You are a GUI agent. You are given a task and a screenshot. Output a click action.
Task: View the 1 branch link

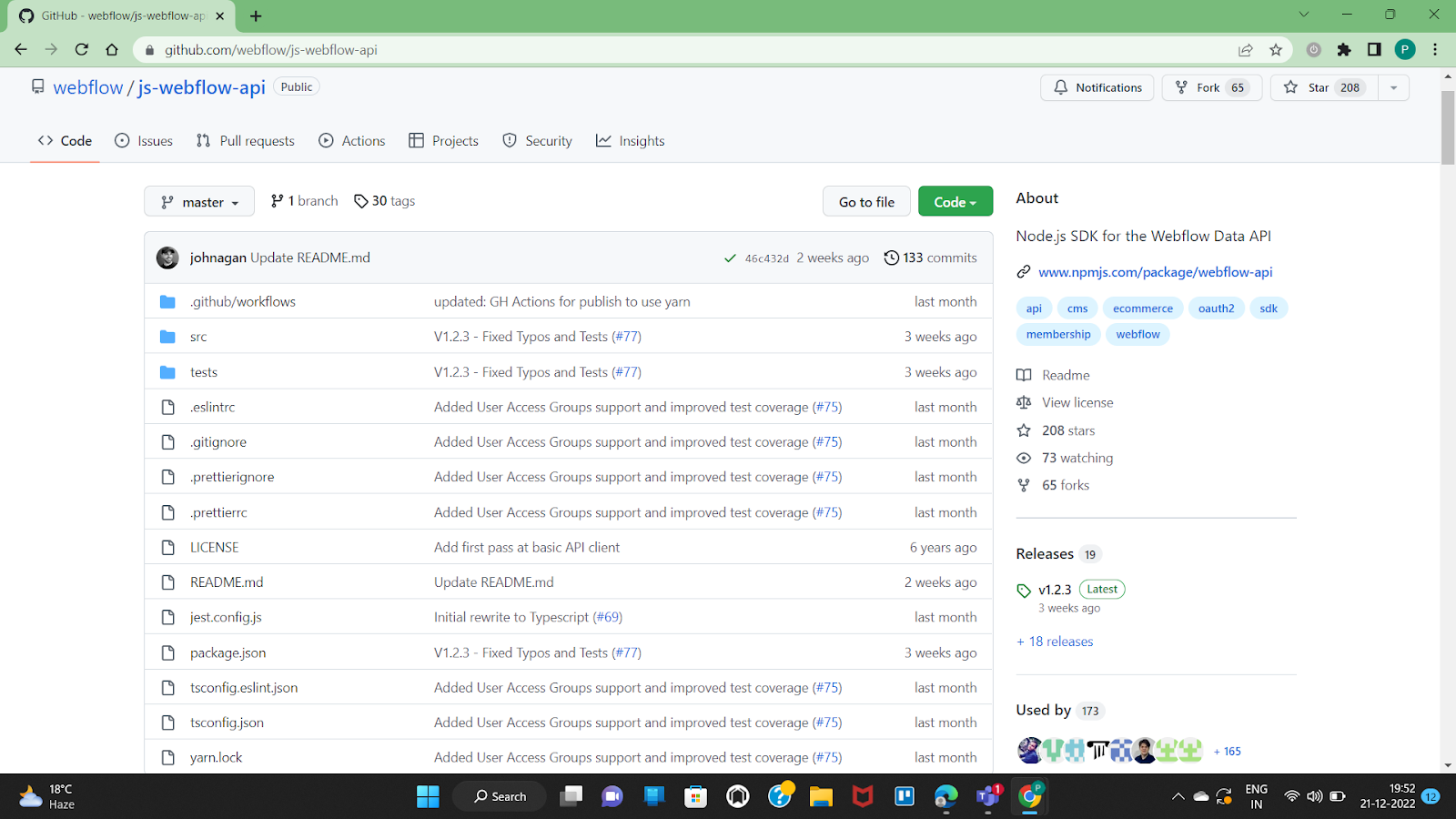coord(304,201)
